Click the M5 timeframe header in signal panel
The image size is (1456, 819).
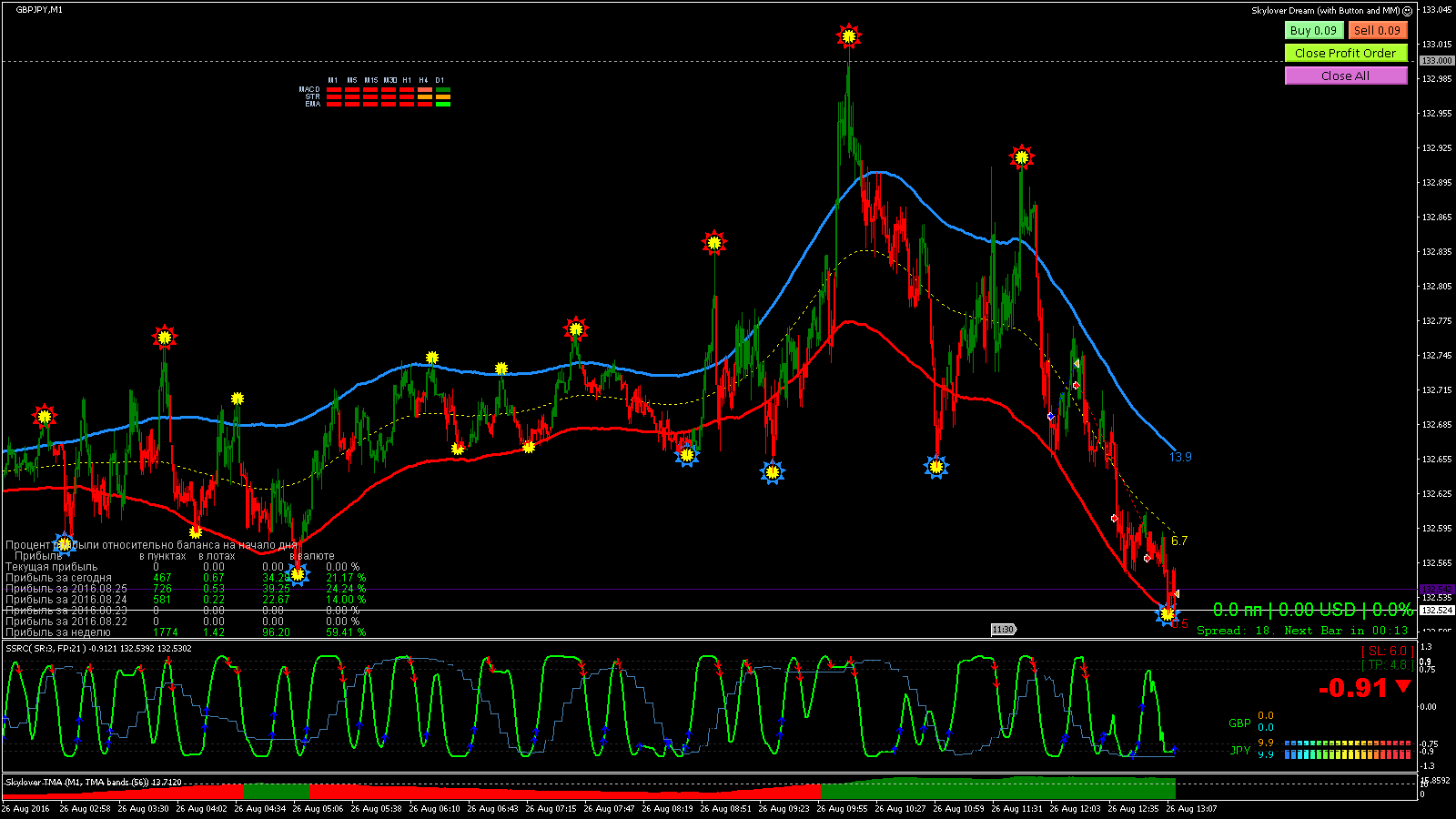351,80
